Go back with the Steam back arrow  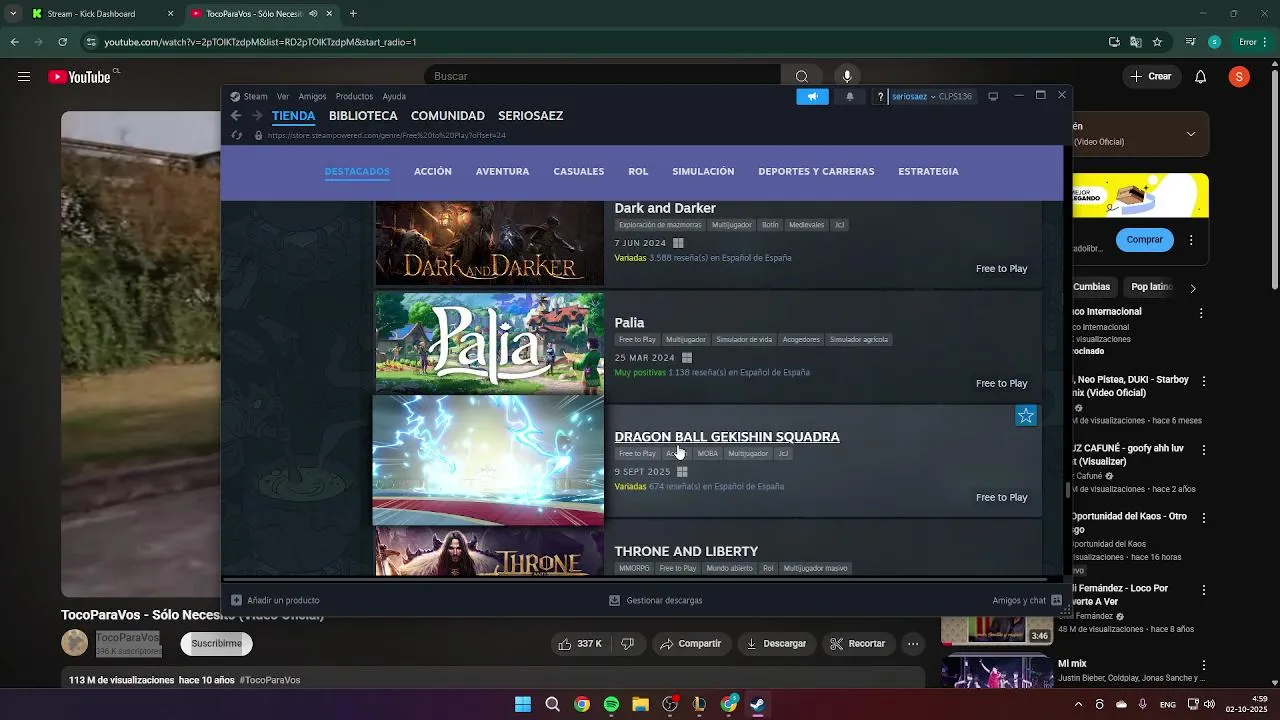[236, 116]
